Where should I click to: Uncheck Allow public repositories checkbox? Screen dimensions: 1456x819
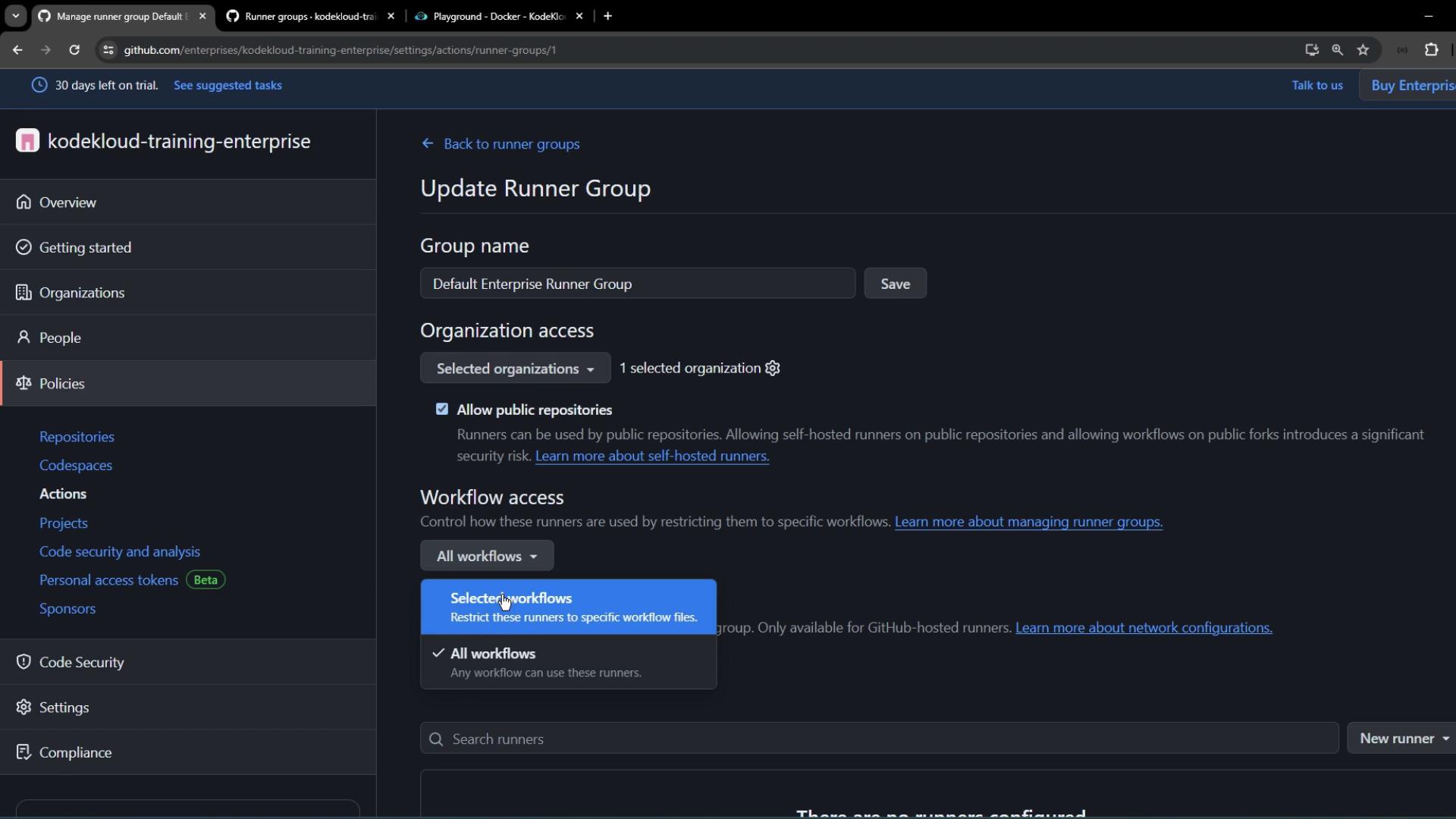click(442, 409)
